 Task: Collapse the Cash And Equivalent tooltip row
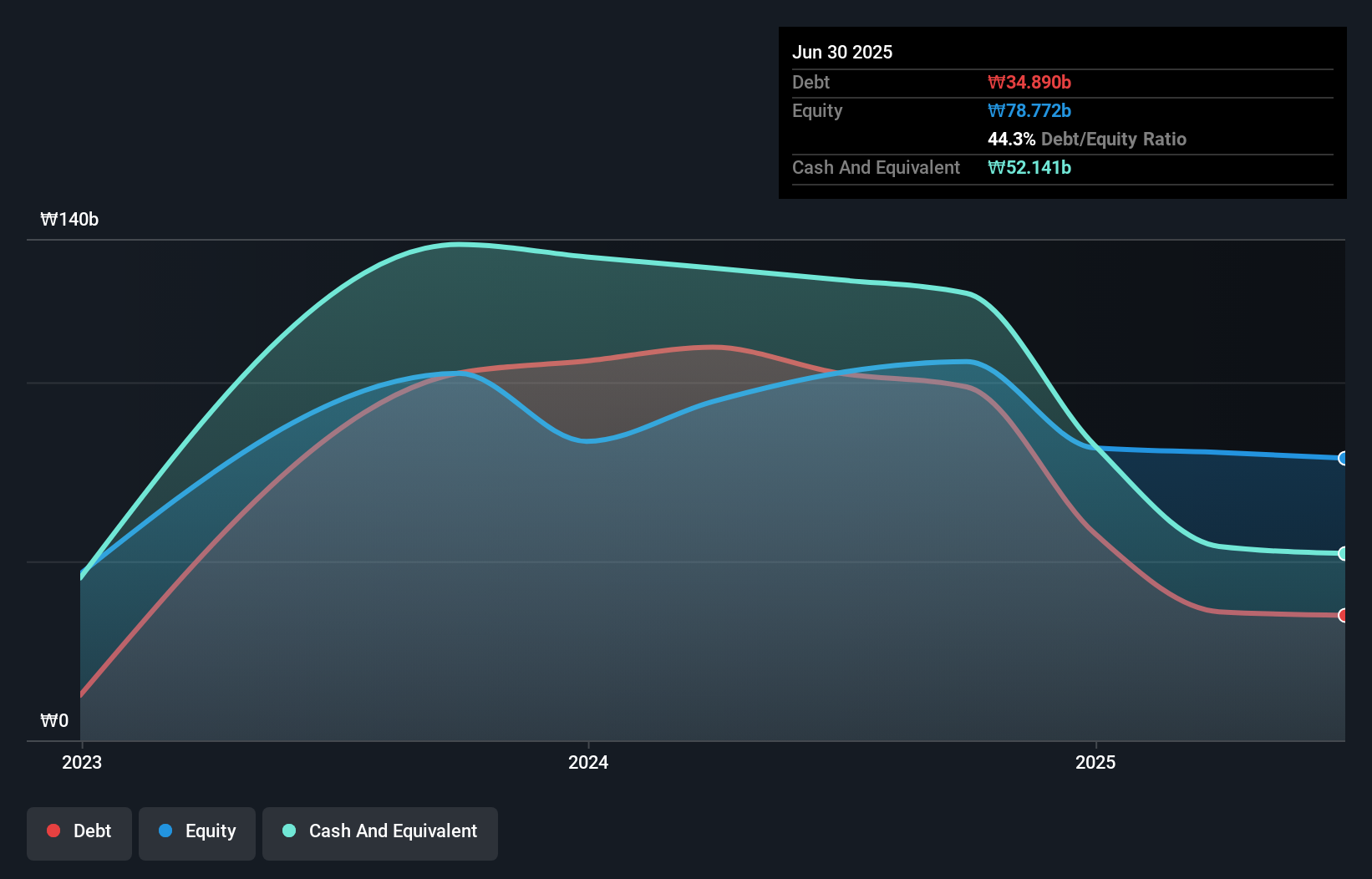(875, 167)
